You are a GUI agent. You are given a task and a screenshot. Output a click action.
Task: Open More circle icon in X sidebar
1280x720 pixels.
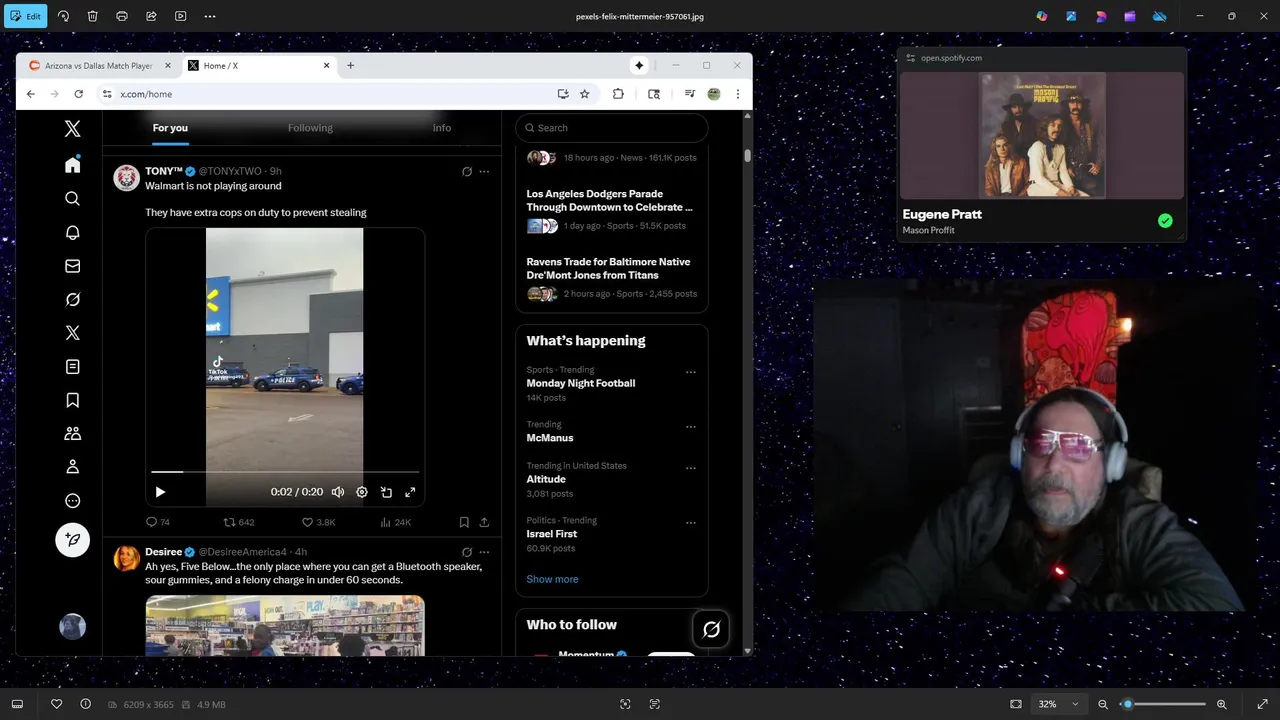tap(72, 501)
